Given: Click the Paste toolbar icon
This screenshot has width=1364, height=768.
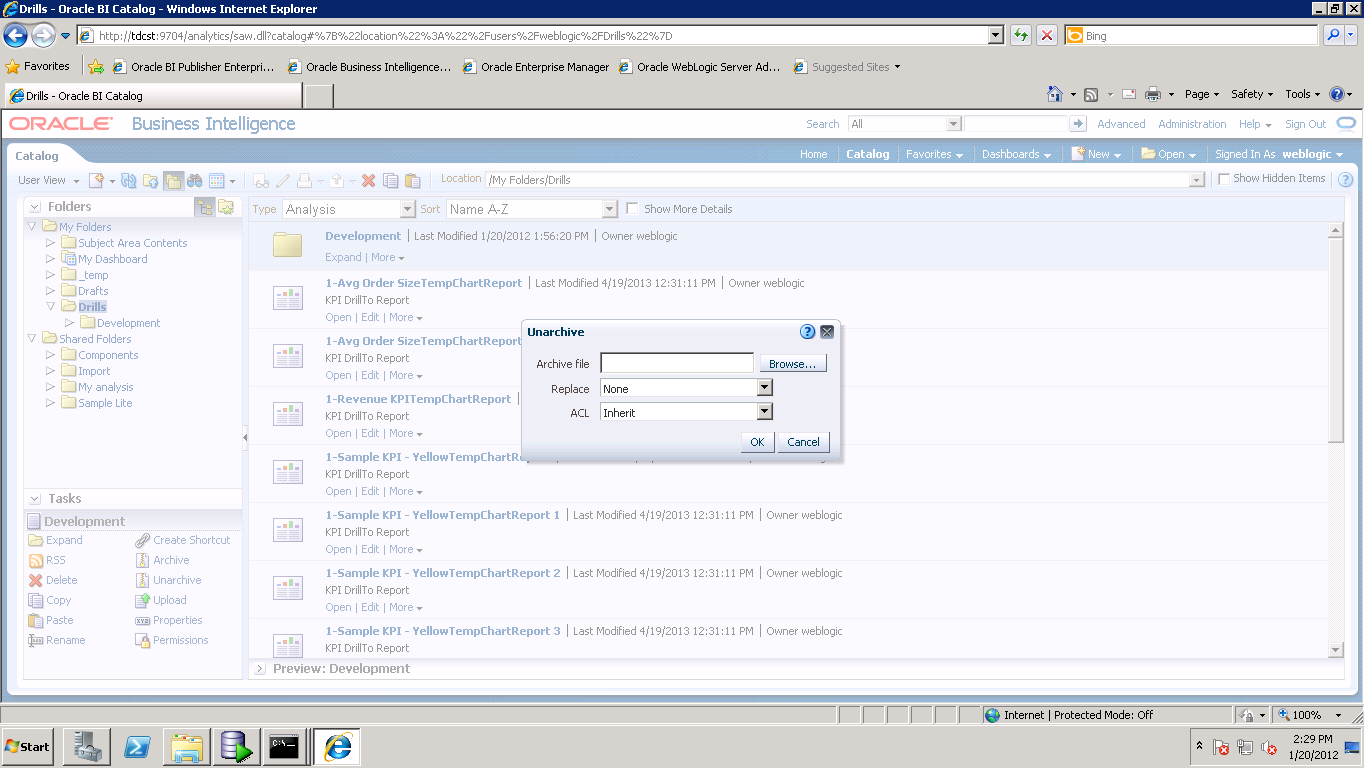Looking at the screenshot, I should [x=412, y=181].
